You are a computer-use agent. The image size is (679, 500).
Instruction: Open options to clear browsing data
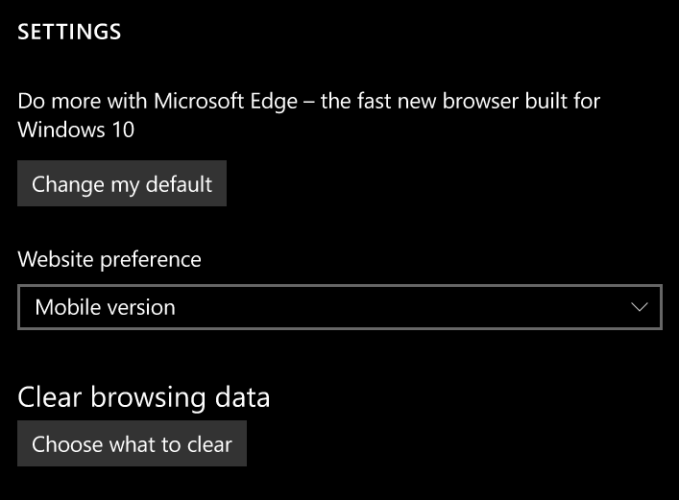pyautogui.click(x=132, y=443)
